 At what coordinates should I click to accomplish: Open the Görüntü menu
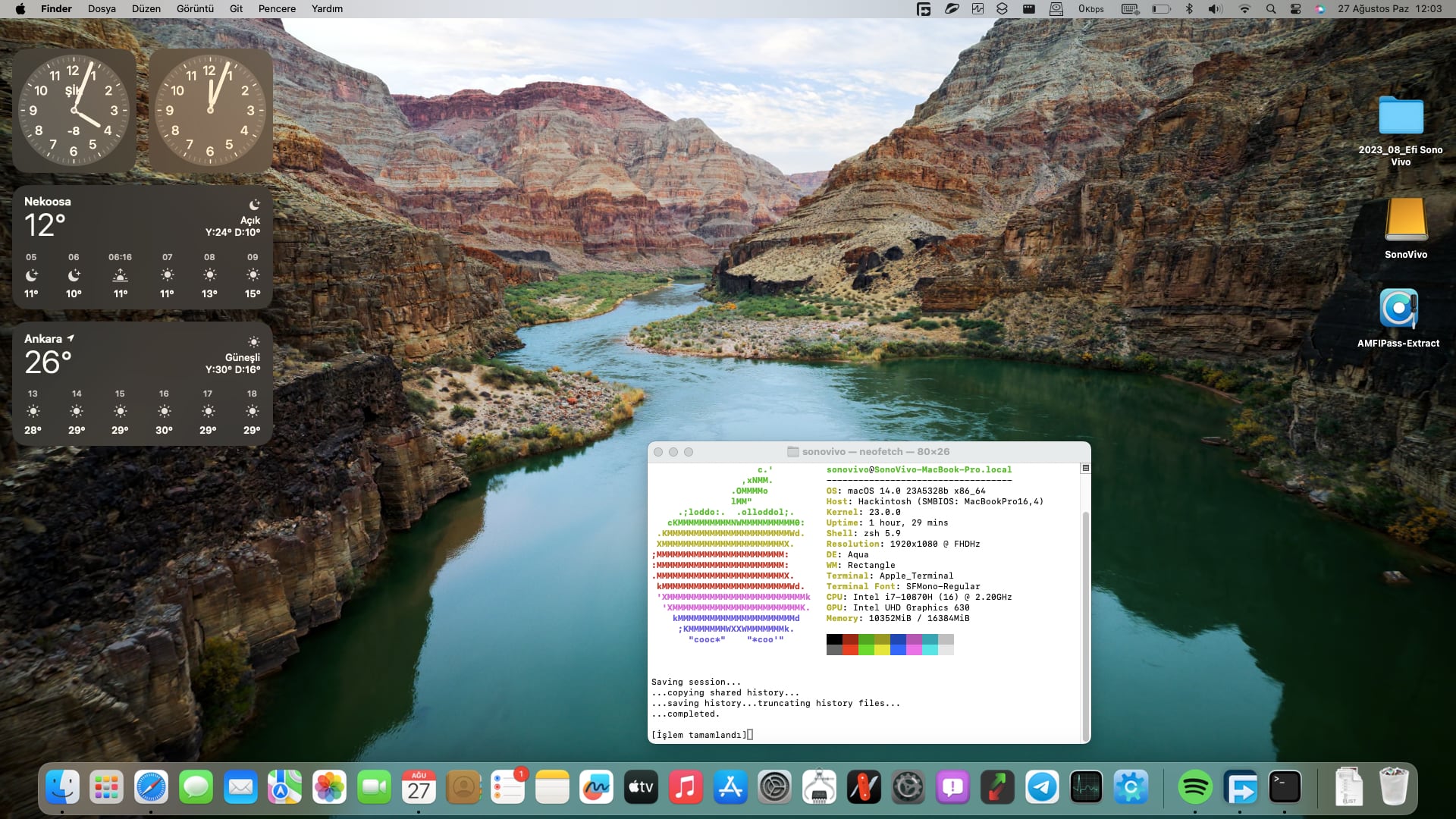click(x=195, y=9)
